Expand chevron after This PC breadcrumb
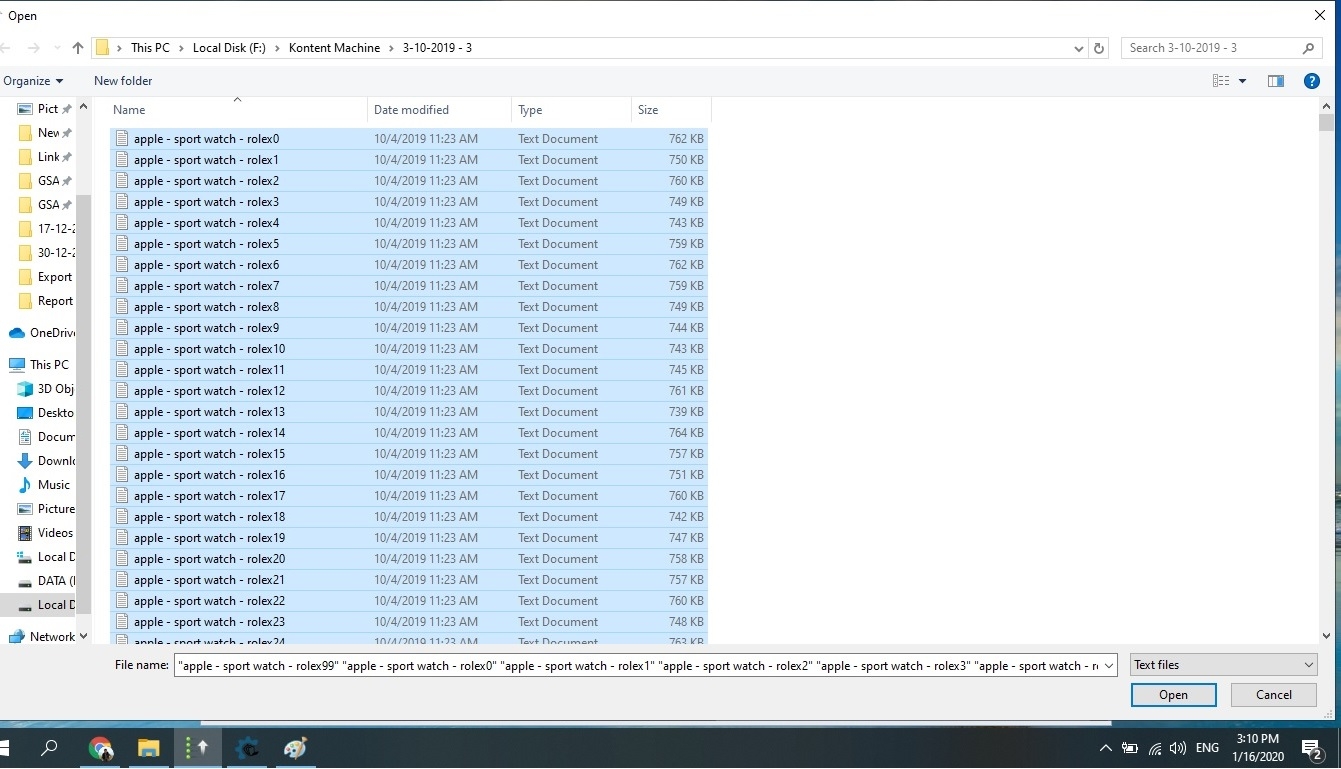This screenshot has width=1341, height=769. click(x=181, y=48)
